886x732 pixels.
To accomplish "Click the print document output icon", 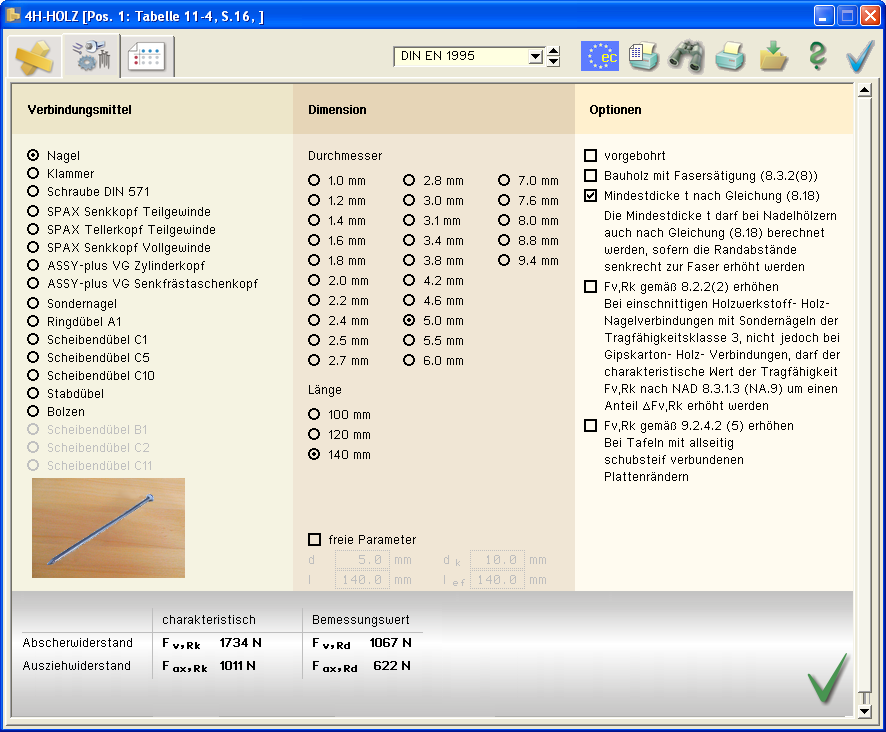I will tap(644, 57).
